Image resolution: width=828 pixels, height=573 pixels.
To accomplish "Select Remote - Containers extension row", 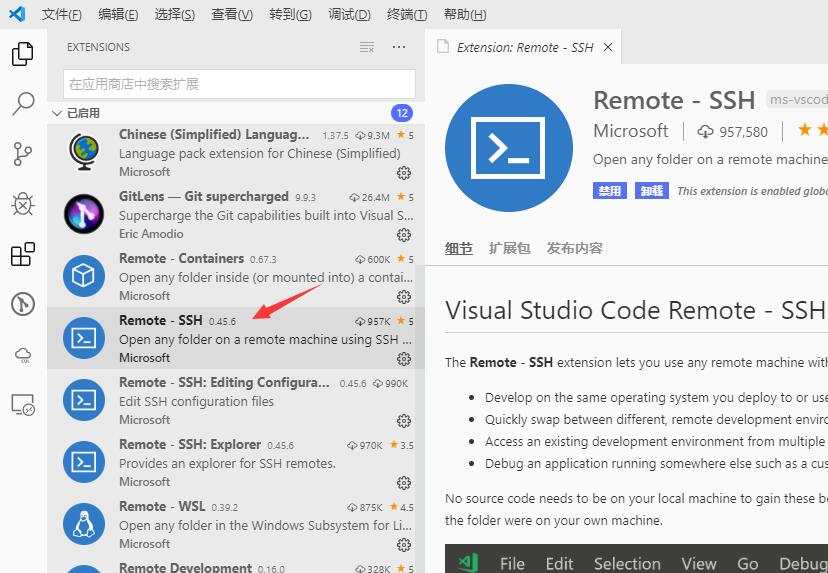I will point(236,276).
